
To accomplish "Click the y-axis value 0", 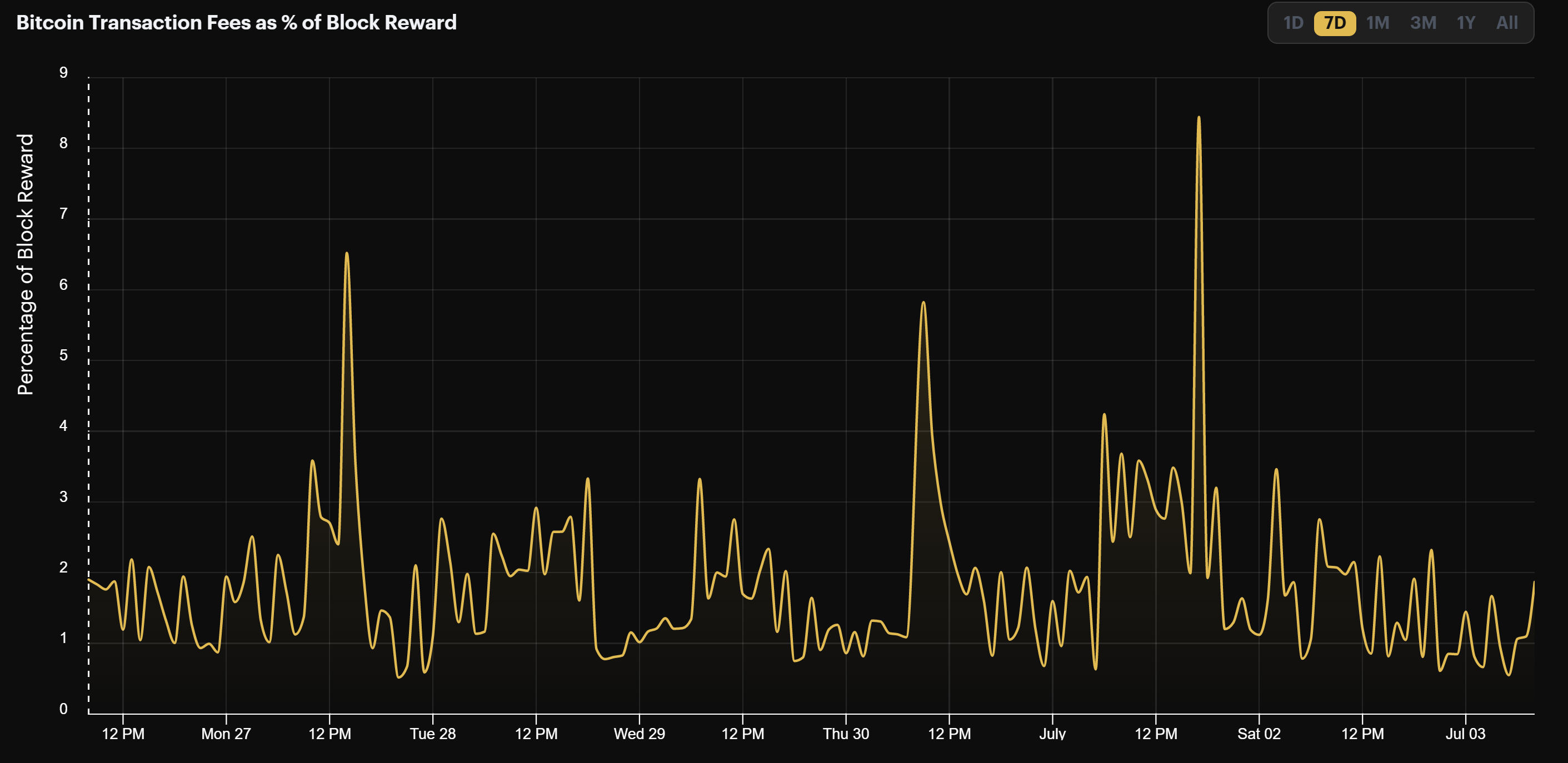I will coord(63,710).
